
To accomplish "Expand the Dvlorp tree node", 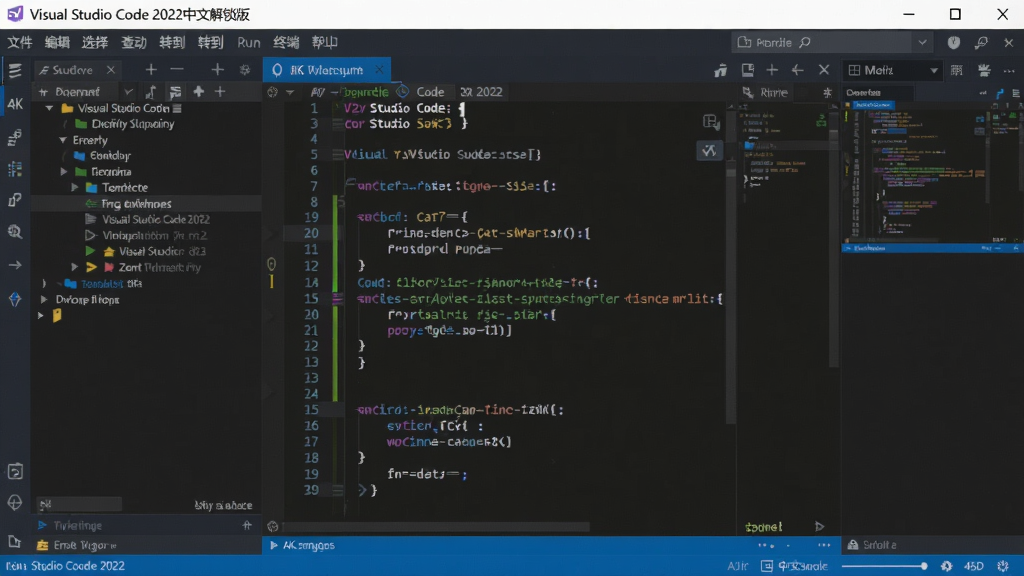I will (x=44, y=299).
